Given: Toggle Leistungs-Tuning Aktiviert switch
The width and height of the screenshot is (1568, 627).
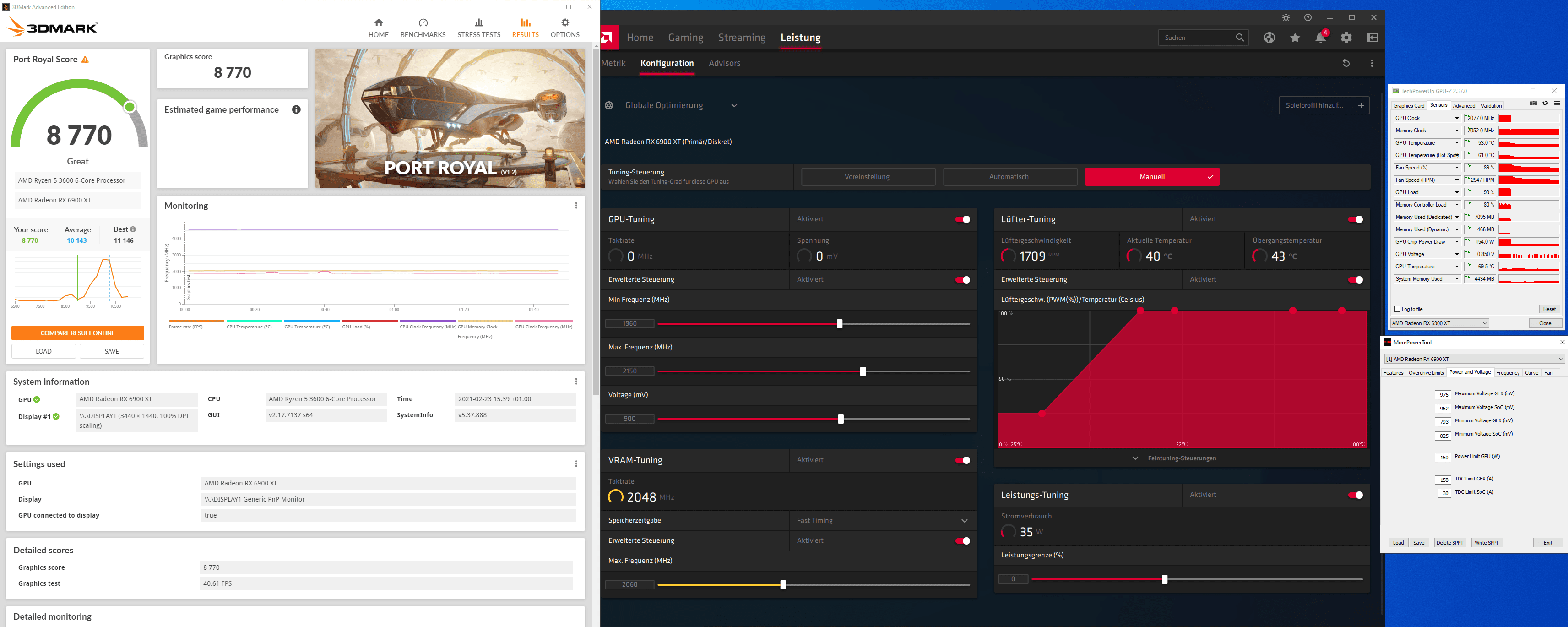Looking at the screenshot, I should (1355, 495).
